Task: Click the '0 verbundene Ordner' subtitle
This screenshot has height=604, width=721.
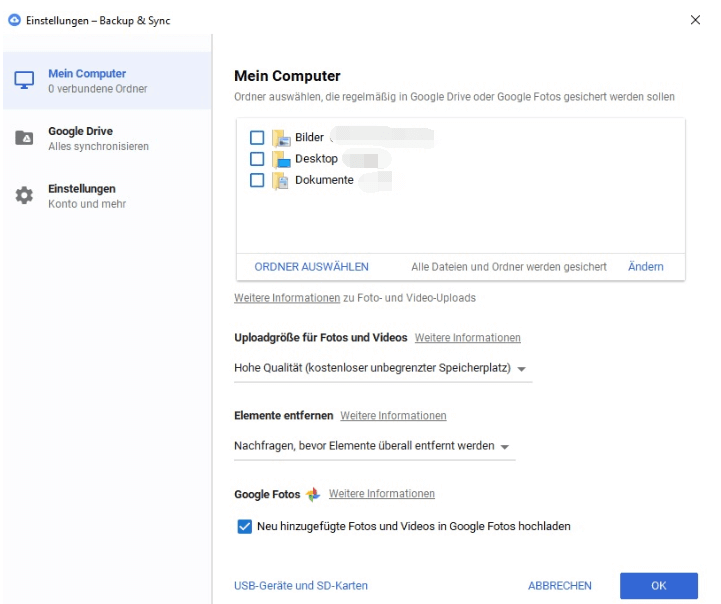Action: pos(98,89)
